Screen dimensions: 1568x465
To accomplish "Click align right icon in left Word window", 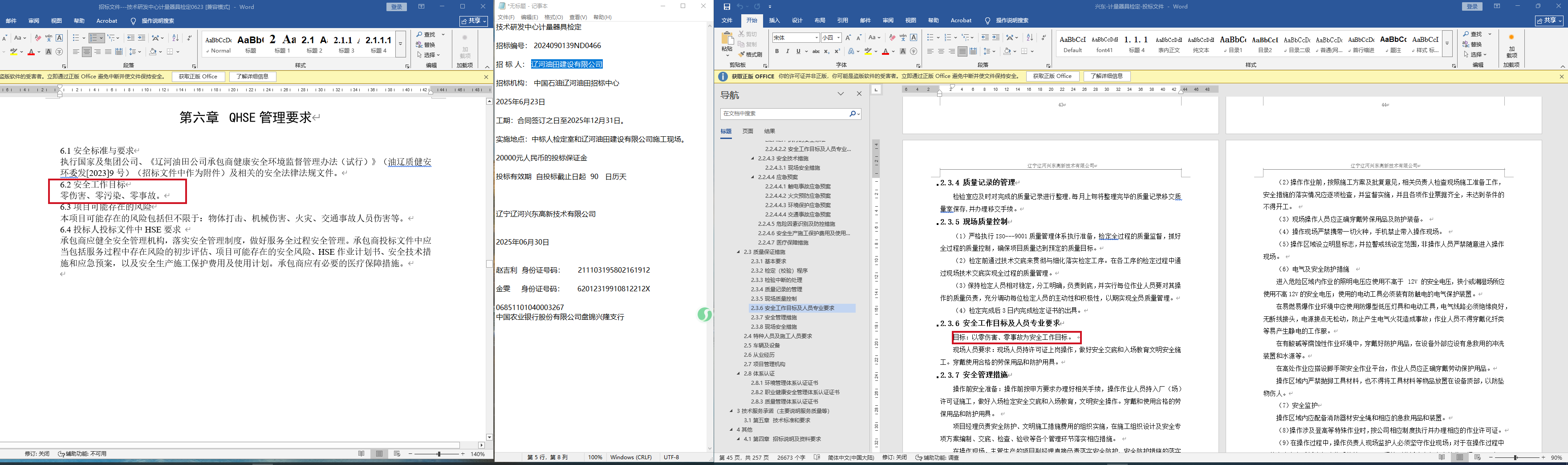I will (97, 52).
